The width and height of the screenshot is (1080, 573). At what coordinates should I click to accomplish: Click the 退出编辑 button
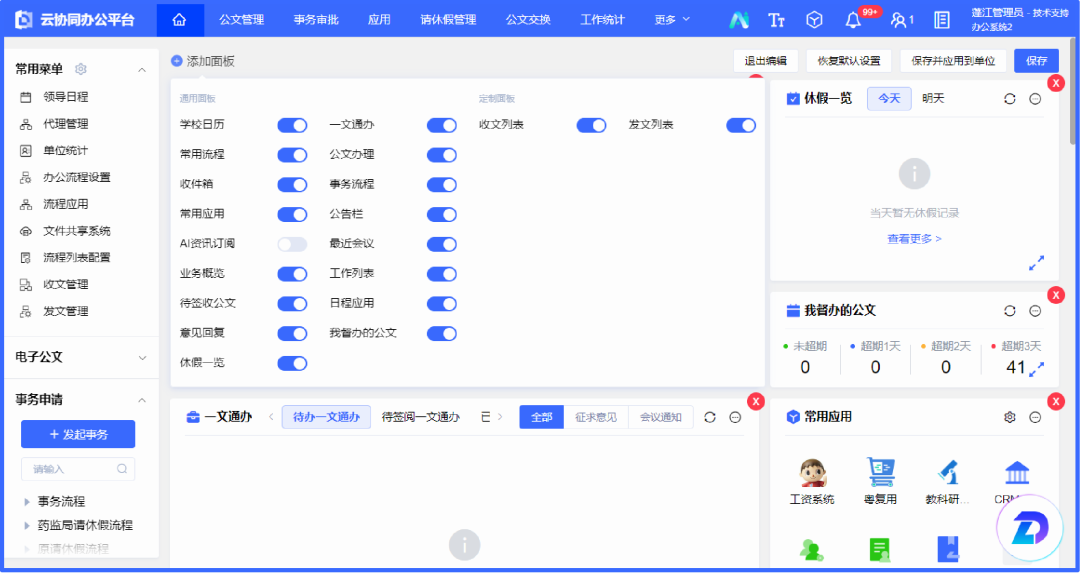[765, 61]
